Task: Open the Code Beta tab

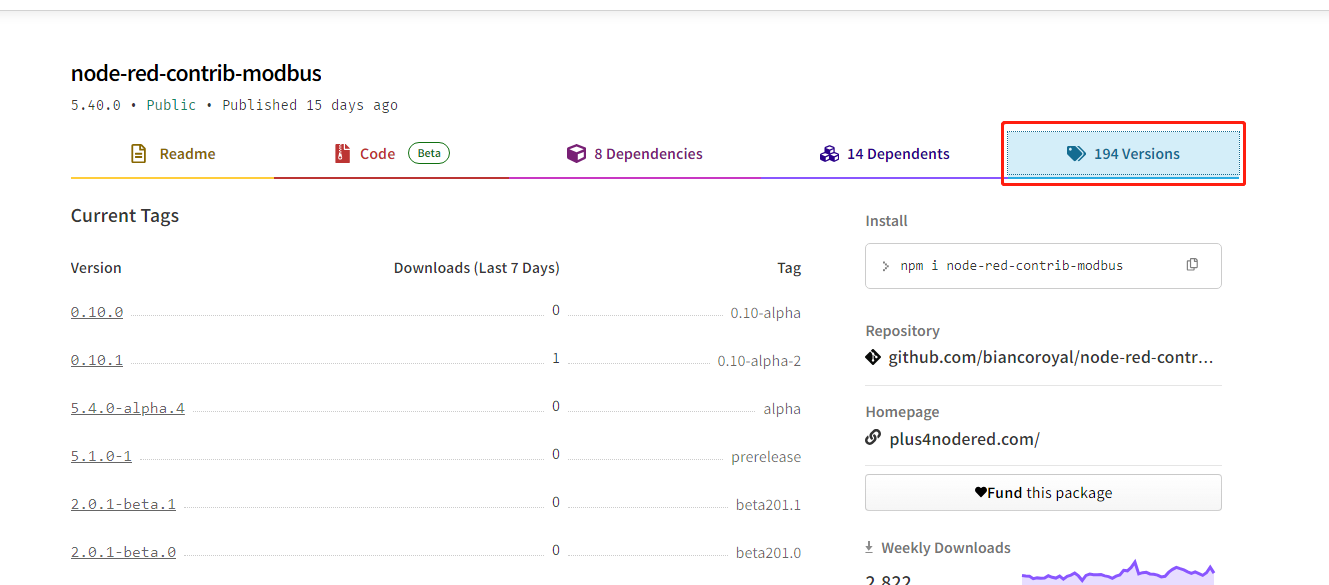Action: pyautogui.click(x=376, y=153)
